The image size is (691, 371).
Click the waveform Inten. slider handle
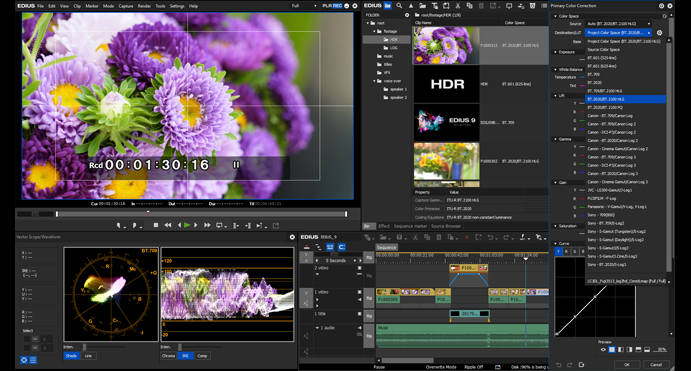pyautogui.click(x=179, y=347)
